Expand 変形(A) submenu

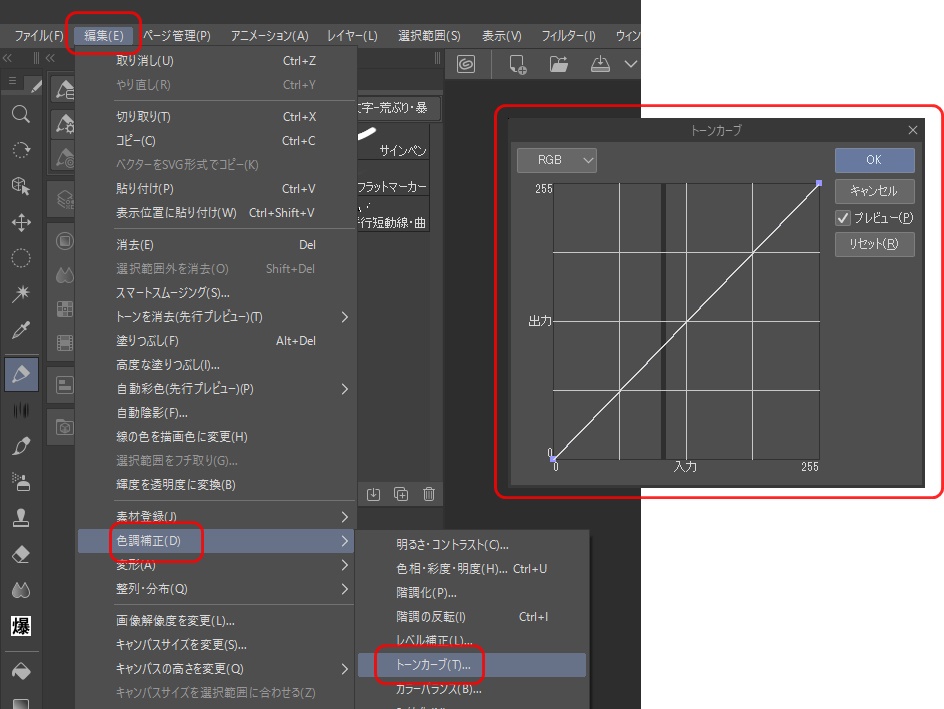(x=345, y=565)
